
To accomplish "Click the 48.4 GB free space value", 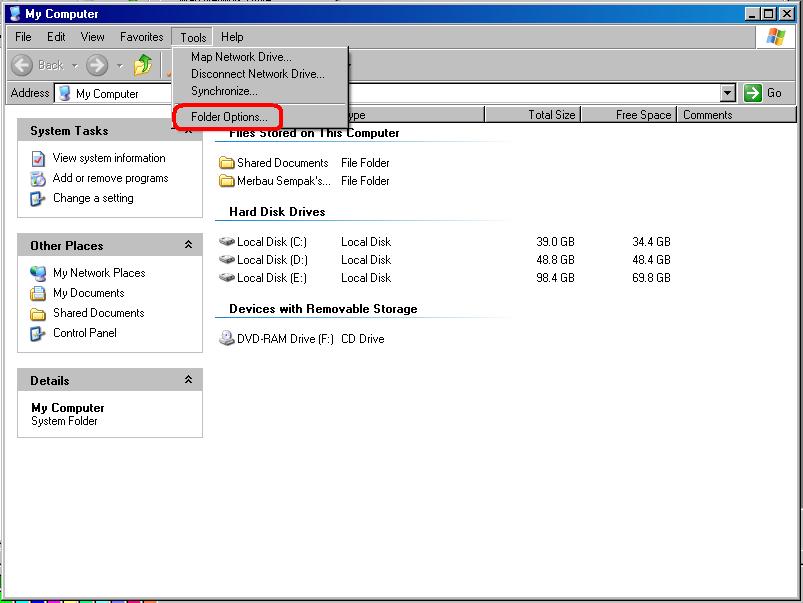I will pyautogui.click(x=651, y=260).
